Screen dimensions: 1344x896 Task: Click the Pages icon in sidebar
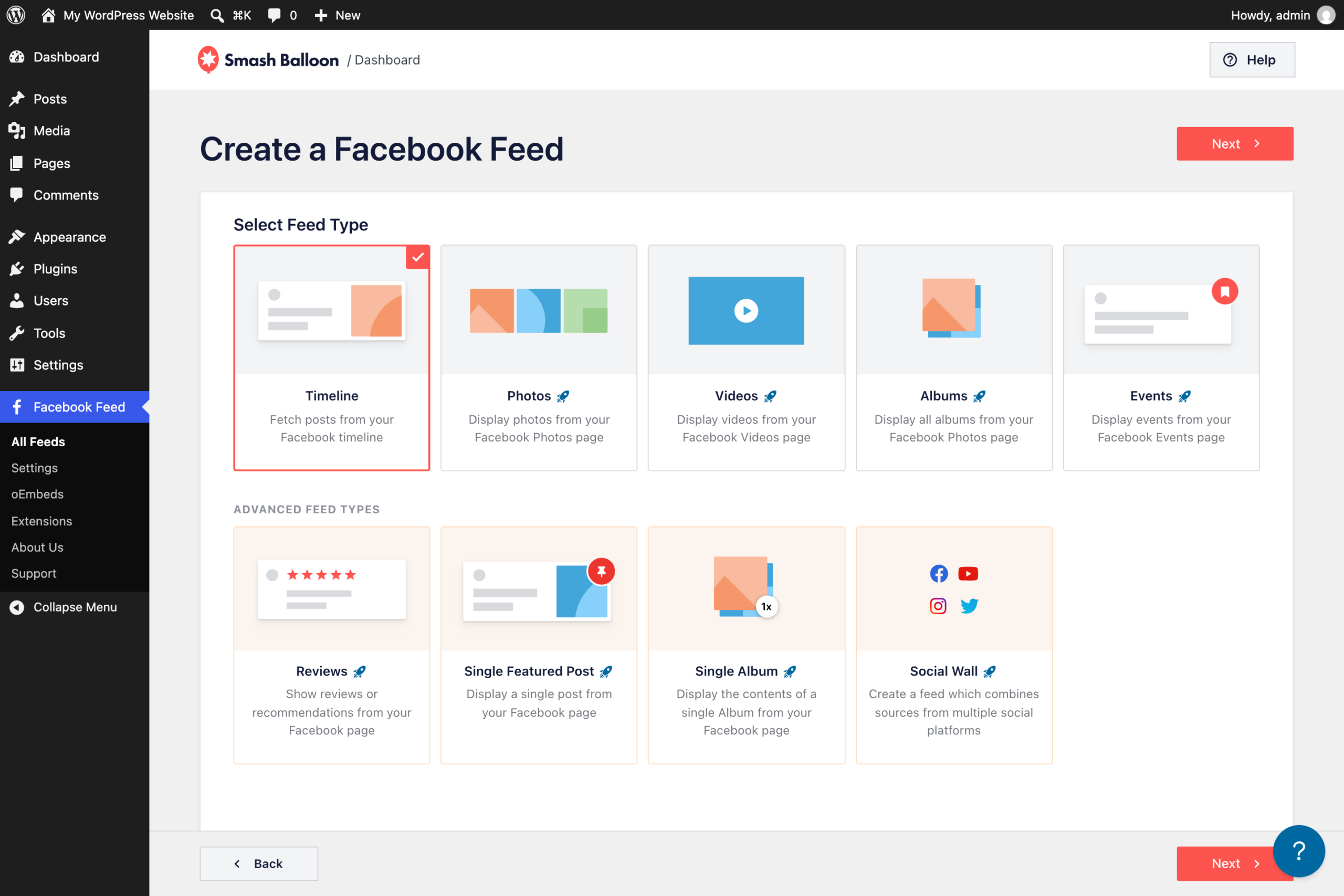[17, 163]
